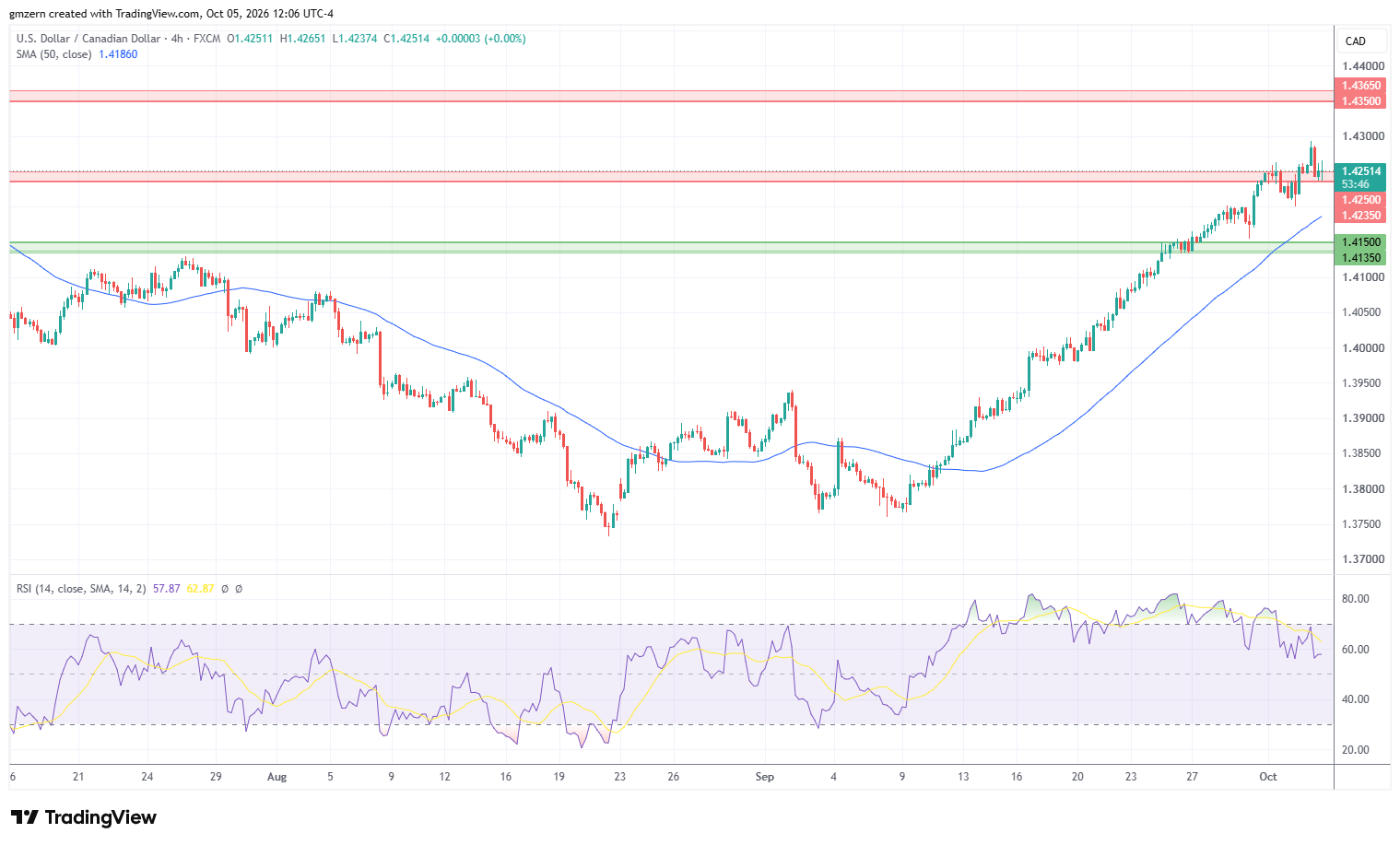The image size is (1400, 845).
Task: Select the upper red resistance zone near 1.43500
Action: tap(671, 96)
